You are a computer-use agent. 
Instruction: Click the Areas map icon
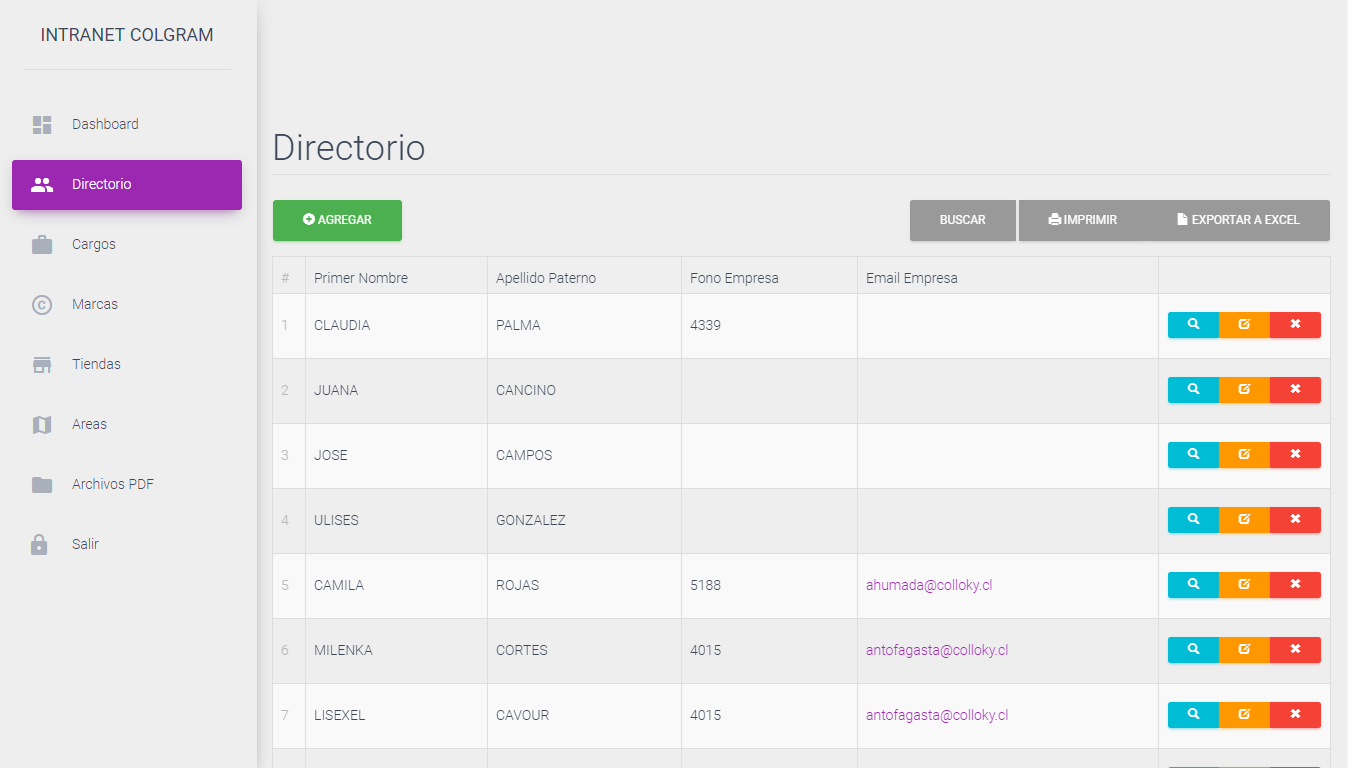(42, 425)
